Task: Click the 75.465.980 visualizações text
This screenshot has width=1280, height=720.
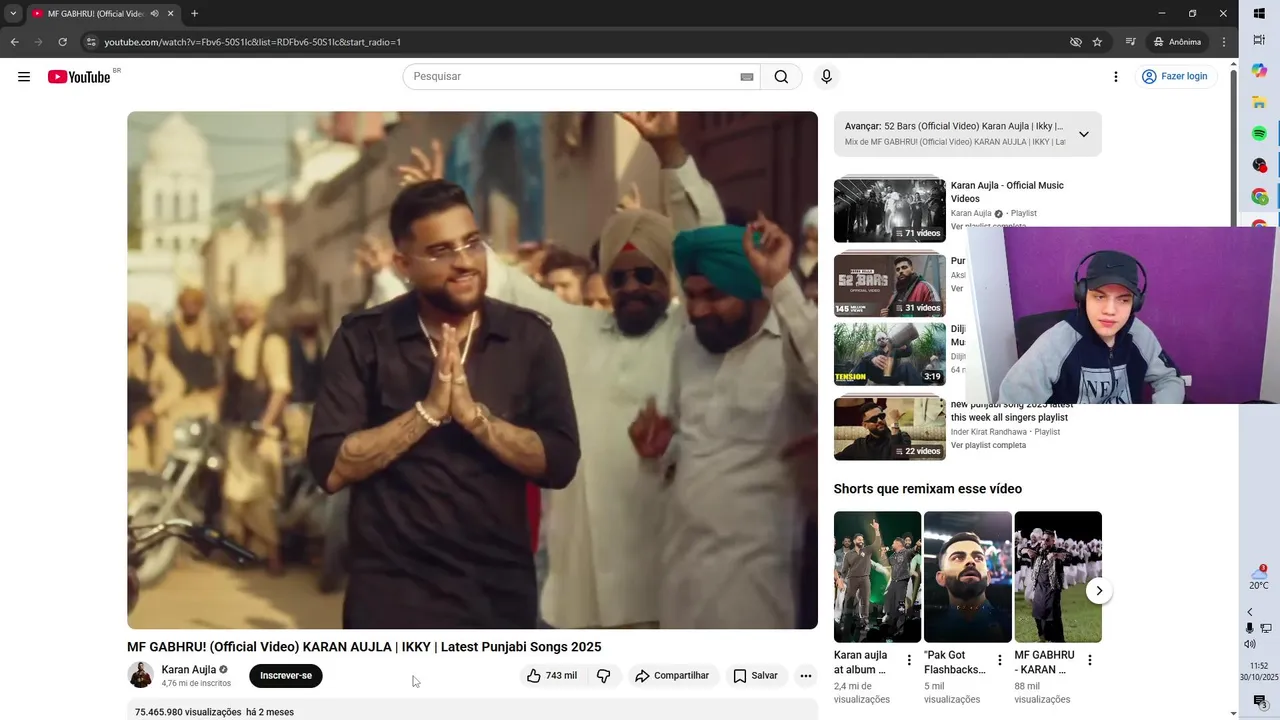Action: pyautogui.click(x=188, y=712)
